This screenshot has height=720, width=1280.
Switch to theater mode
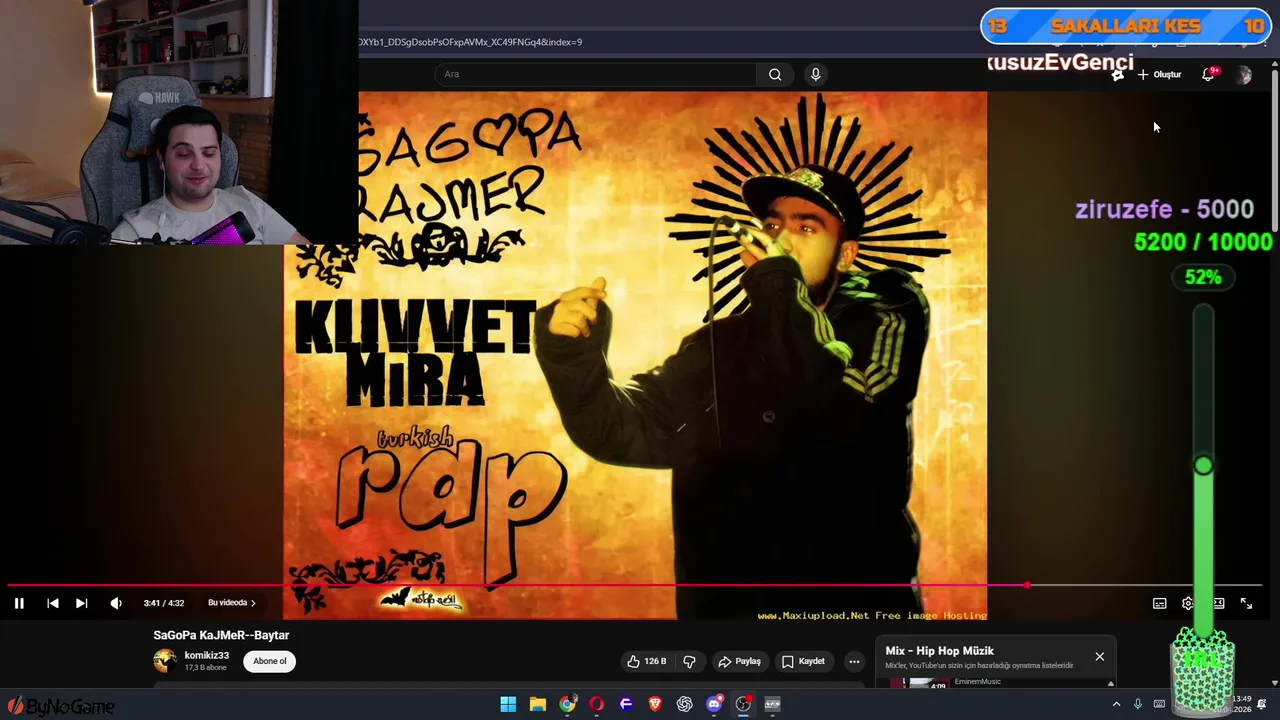(x=1218, y=603)
